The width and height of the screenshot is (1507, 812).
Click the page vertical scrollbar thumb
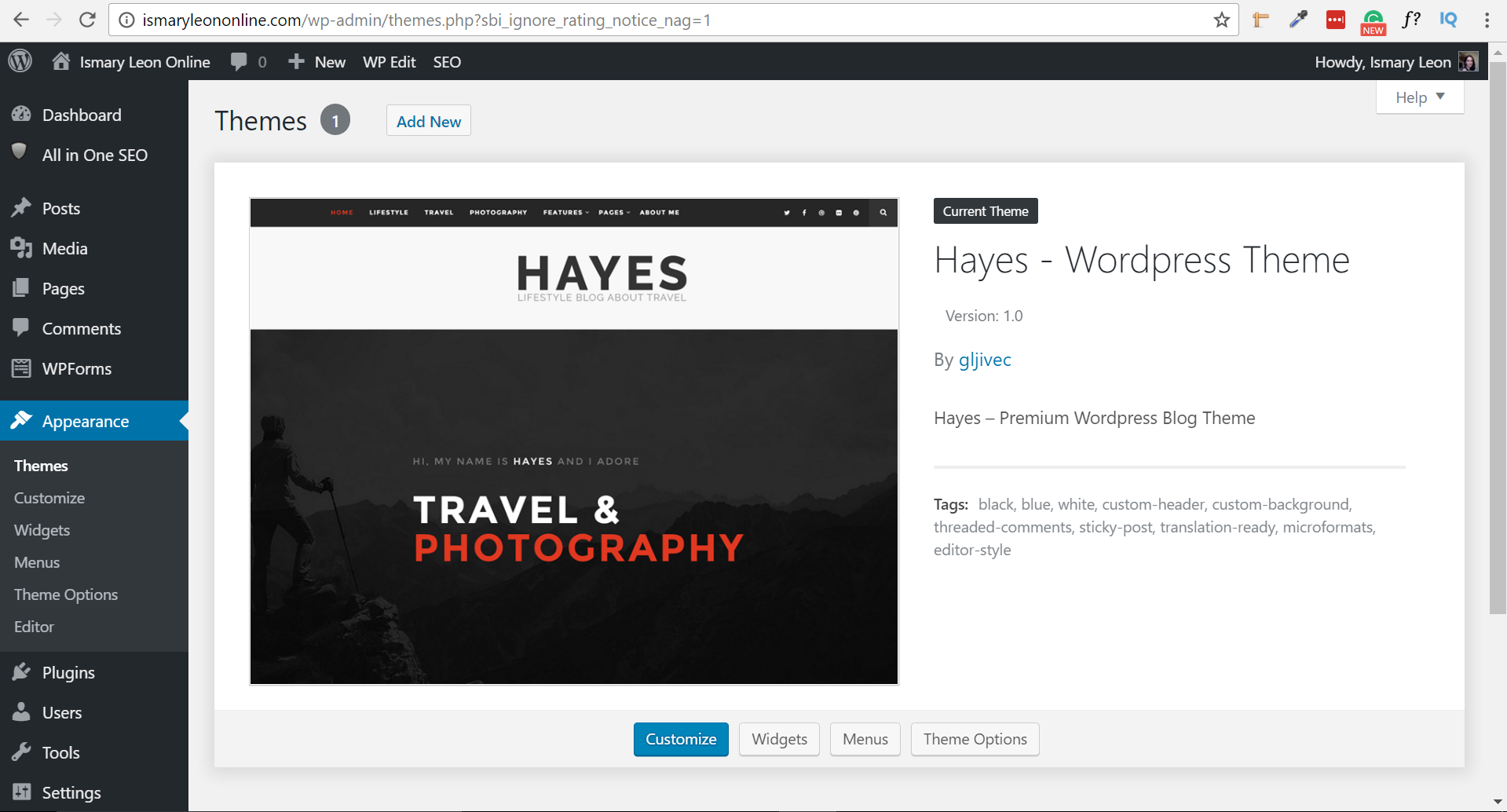pyautogui.click(x=1498, y=338)
